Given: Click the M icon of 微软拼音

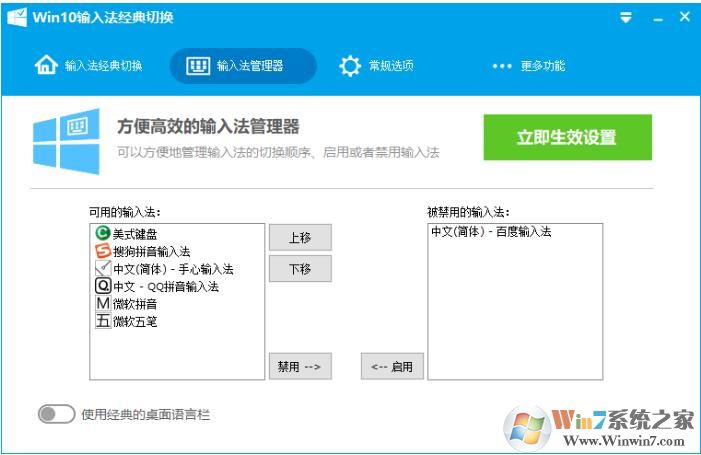Looking at the screenshot, I should (103, 303).
